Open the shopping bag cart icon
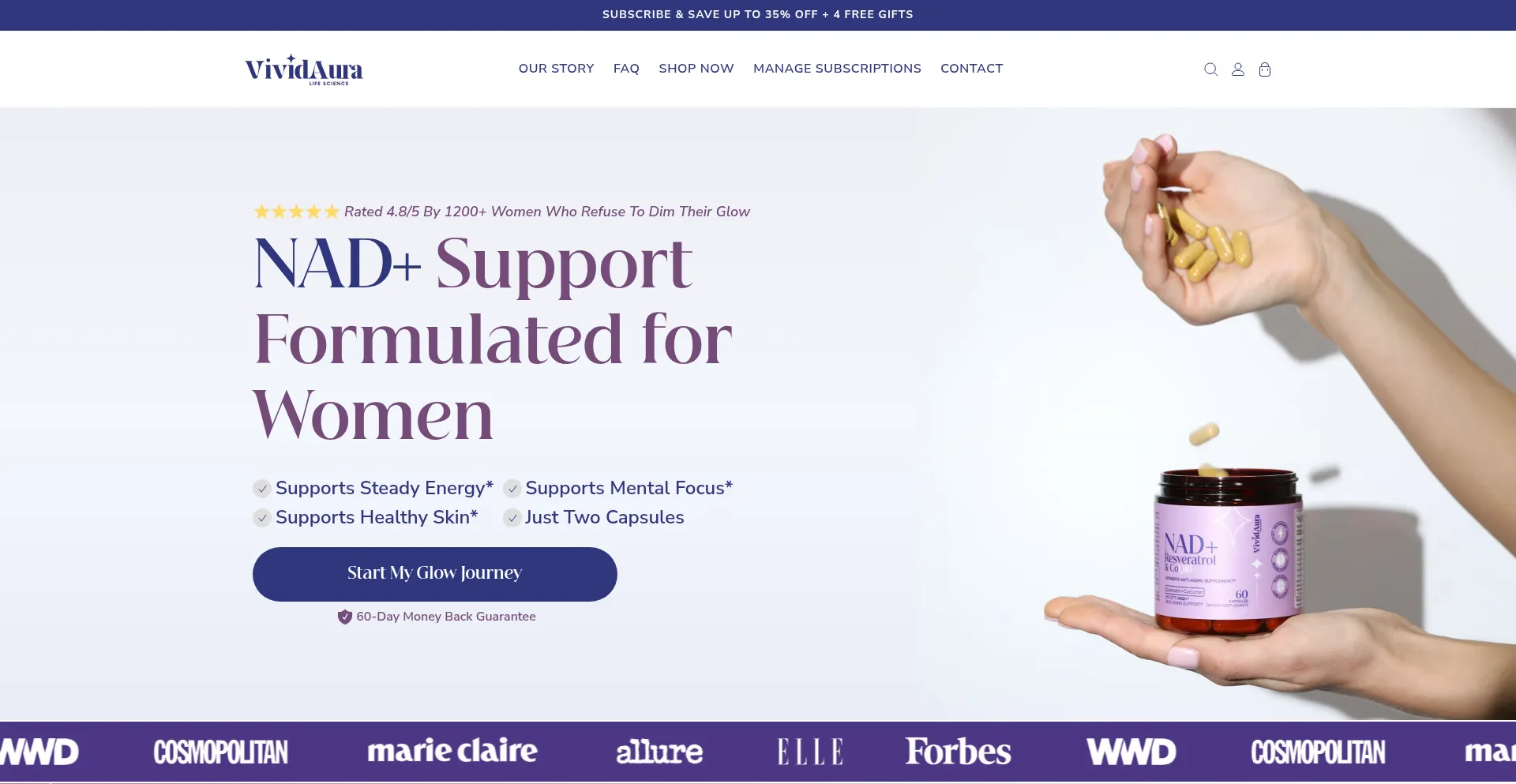Viewport: 1516px width, 784px height. (1265, 69)
